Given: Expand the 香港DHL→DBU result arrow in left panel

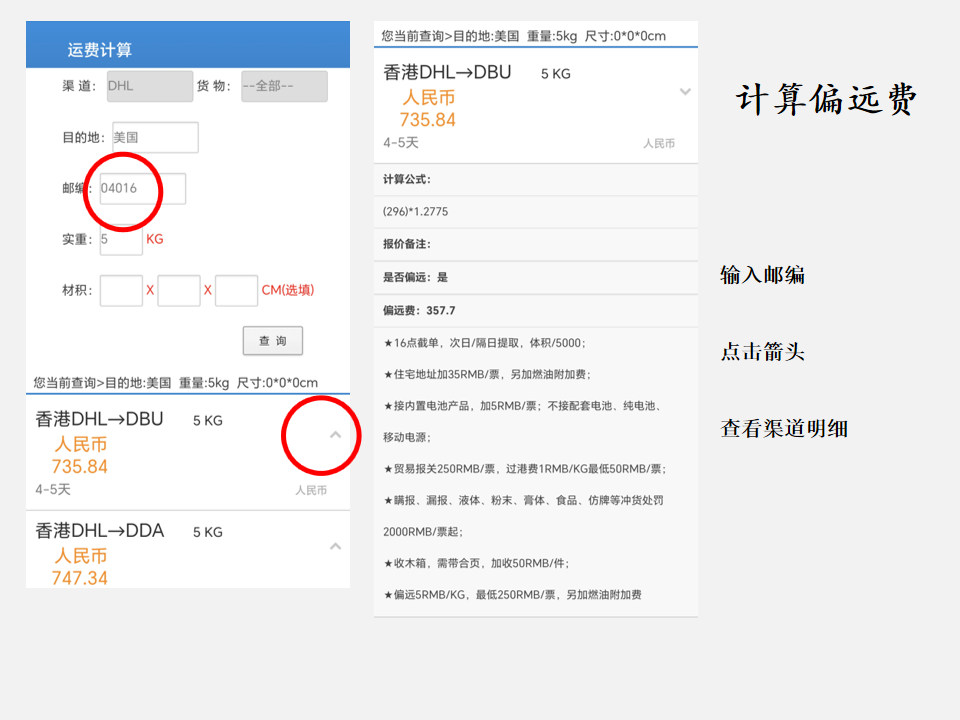Looking at the screenshot, I should [x=335, y=435].
